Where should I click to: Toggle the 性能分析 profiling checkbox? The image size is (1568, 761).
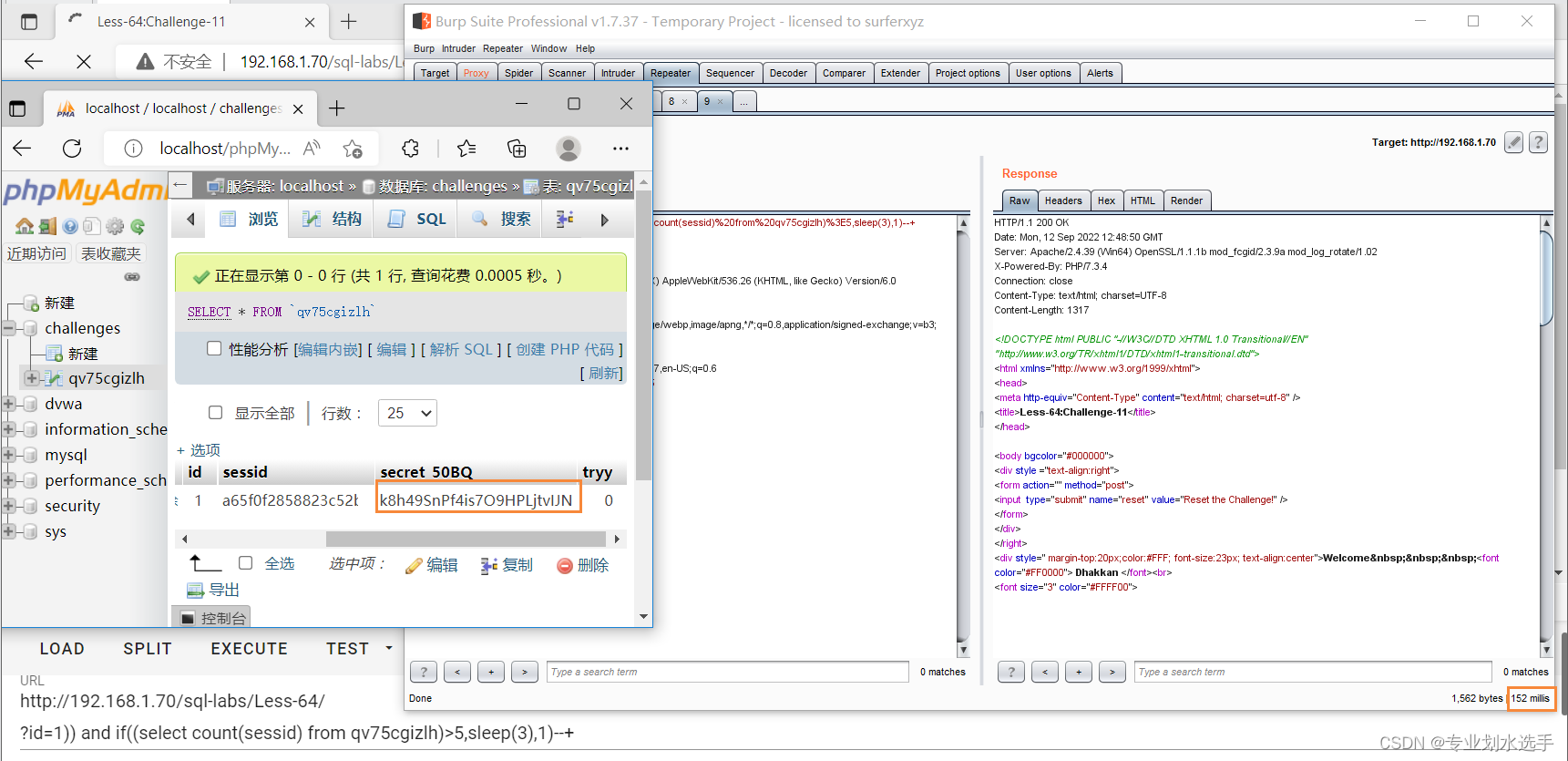coord(214,348)
